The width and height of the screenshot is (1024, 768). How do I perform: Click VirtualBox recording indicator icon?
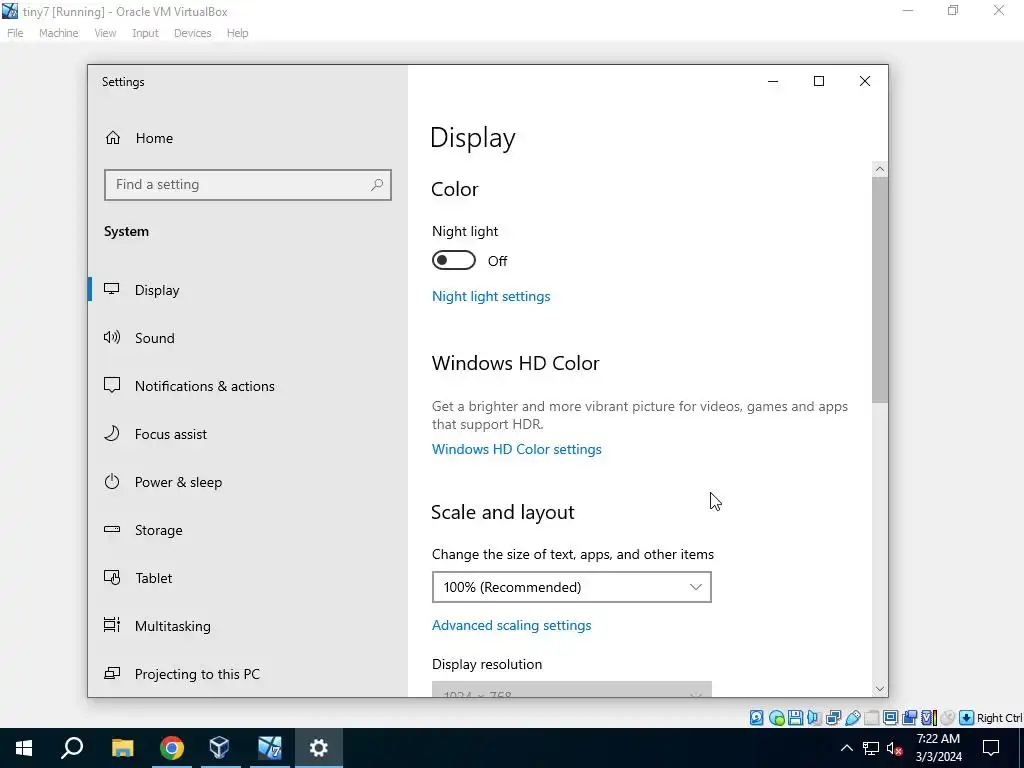tap(910, 718)
